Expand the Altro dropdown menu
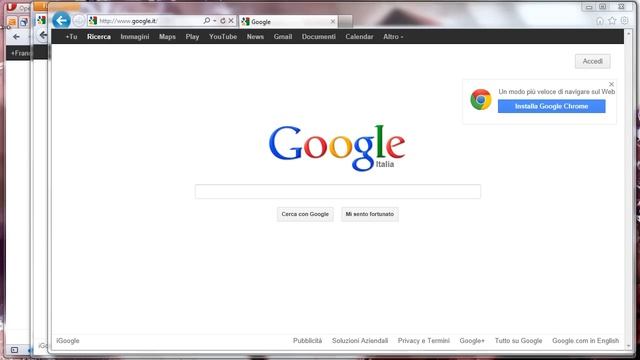Screen dimensions: 640x360 click(393, 37)
